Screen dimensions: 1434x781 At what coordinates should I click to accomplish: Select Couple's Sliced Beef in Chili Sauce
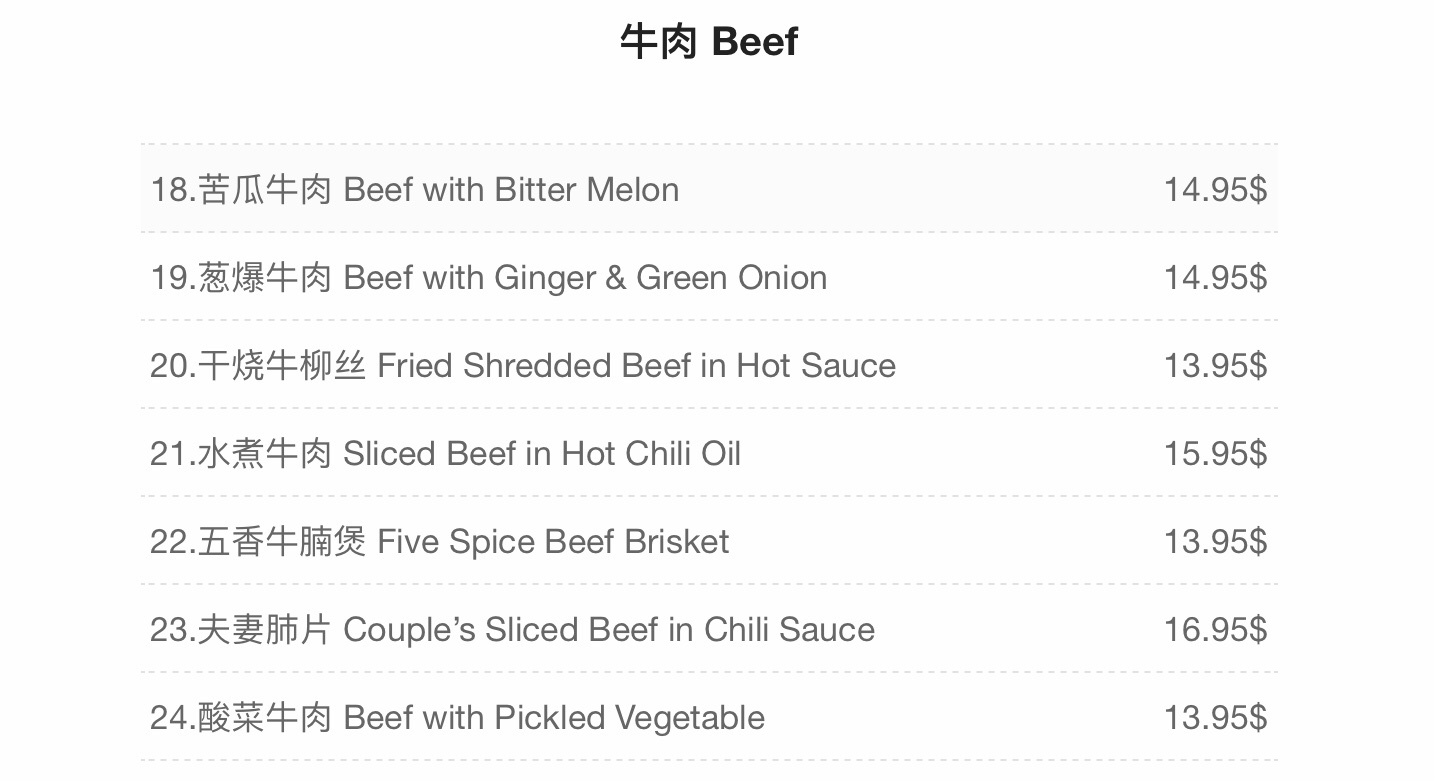pyautogui.click(x=608, y=630)
